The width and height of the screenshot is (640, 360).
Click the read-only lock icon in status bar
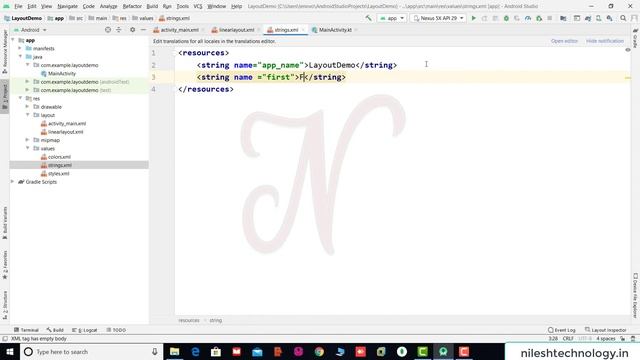tap(623, 339)
